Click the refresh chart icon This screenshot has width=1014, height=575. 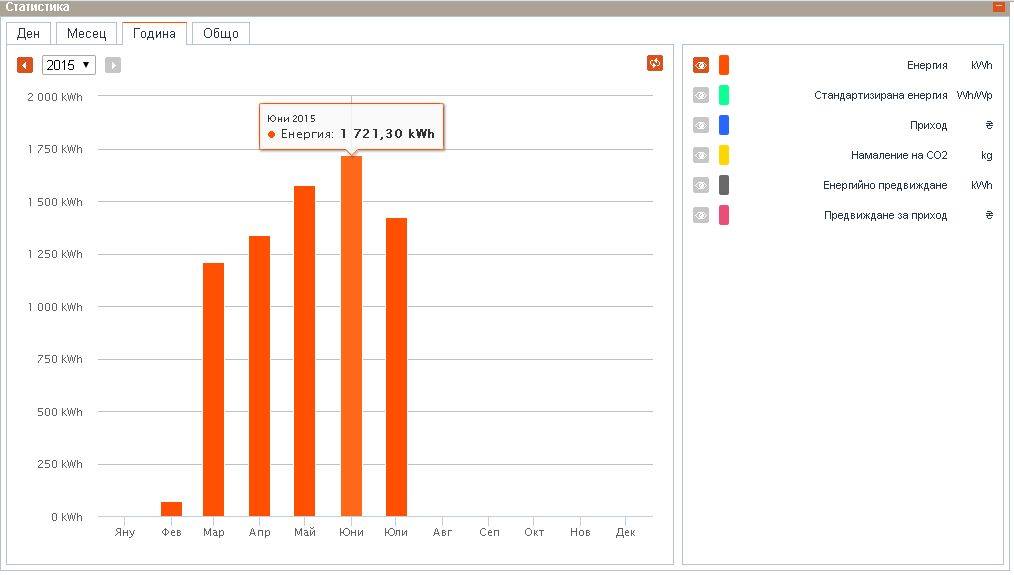(x=655, y=63)
